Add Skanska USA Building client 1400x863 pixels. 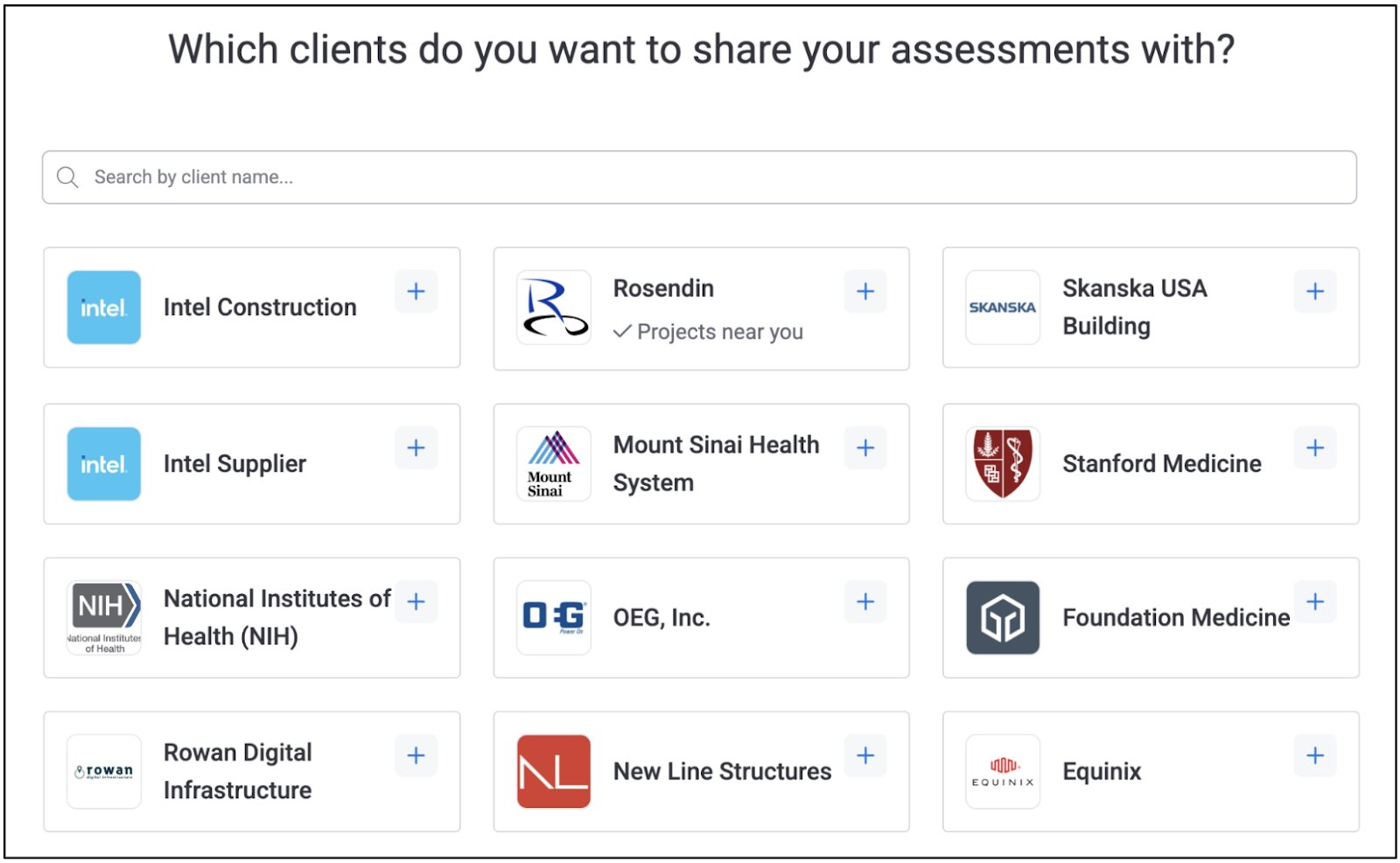tap(1315, 291)
